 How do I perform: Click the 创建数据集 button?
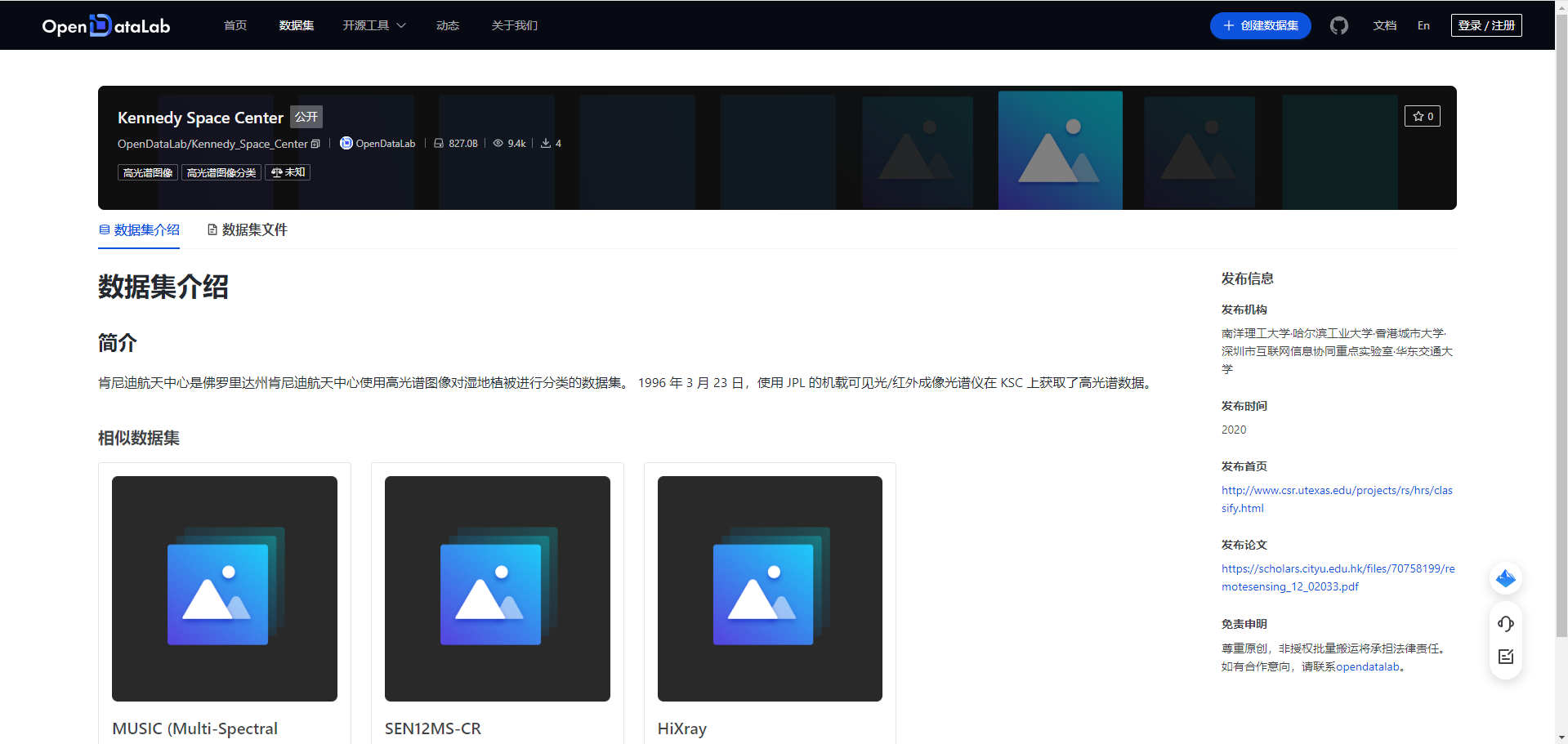click(1260, 25)
